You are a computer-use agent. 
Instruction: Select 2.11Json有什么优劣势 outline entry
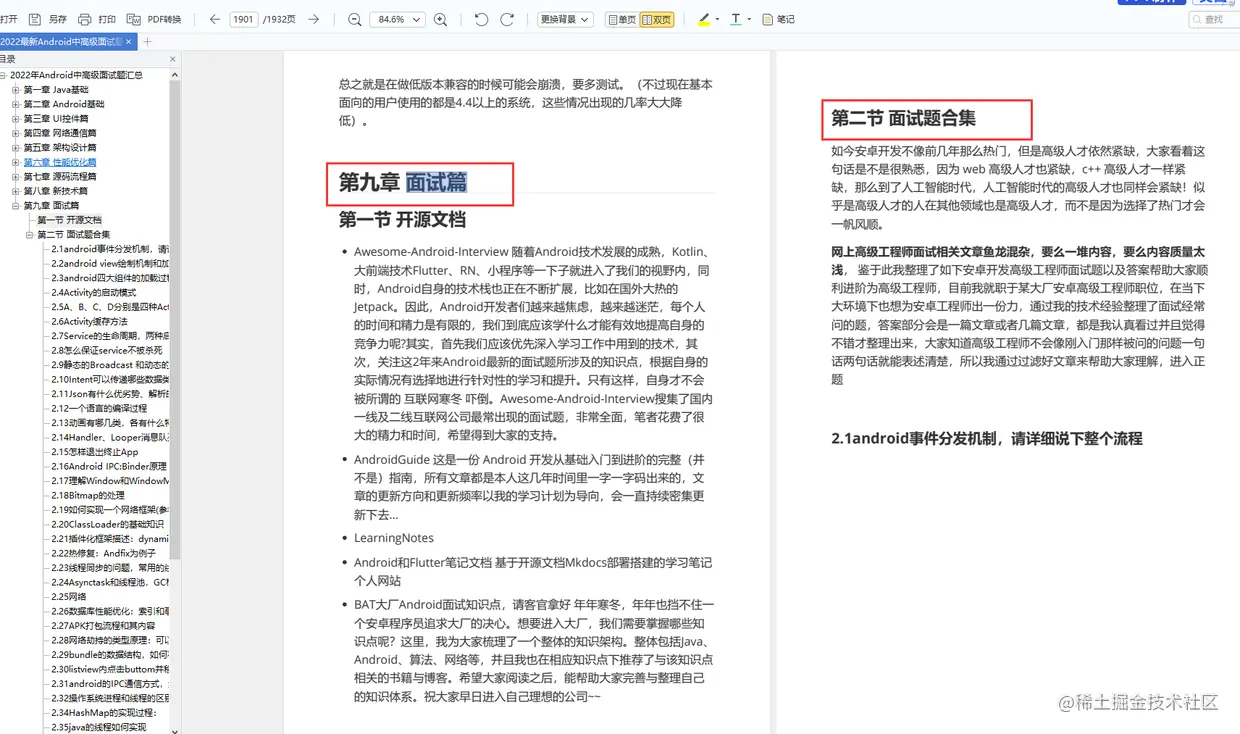[x=110, y=394]
